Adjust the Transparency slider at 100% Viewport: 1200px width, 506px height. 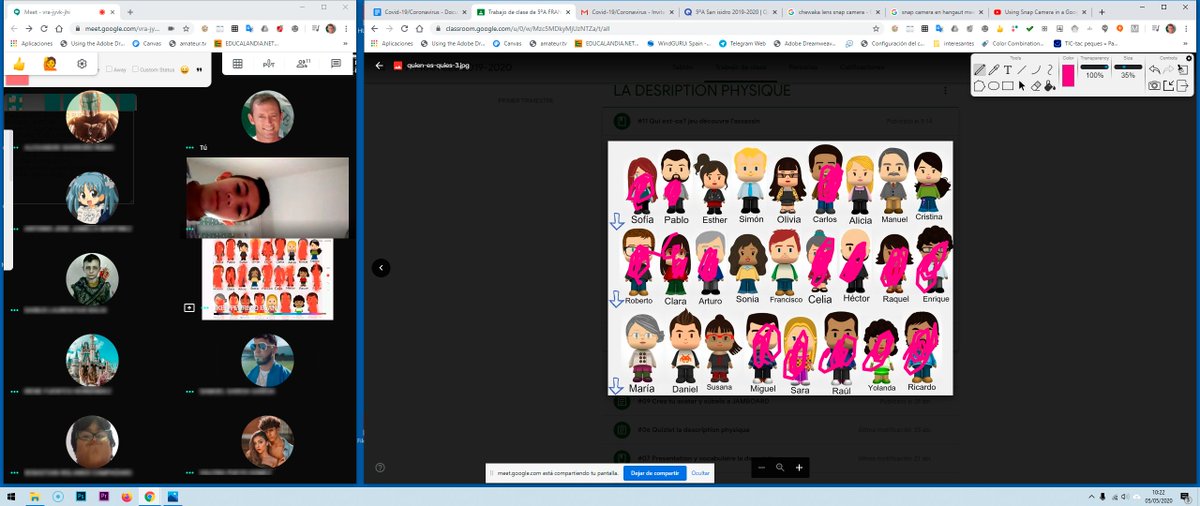(1096, 66)
